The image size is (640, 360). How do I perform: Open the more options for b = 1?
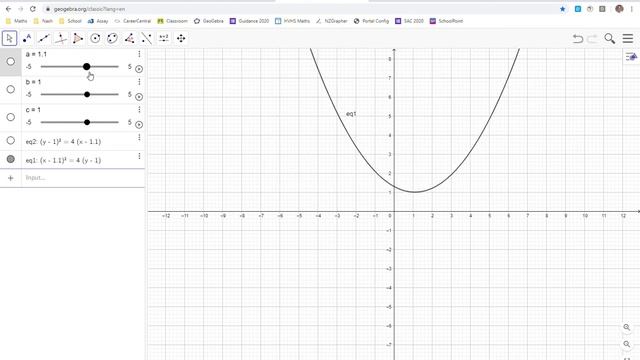tap(139, 82)
